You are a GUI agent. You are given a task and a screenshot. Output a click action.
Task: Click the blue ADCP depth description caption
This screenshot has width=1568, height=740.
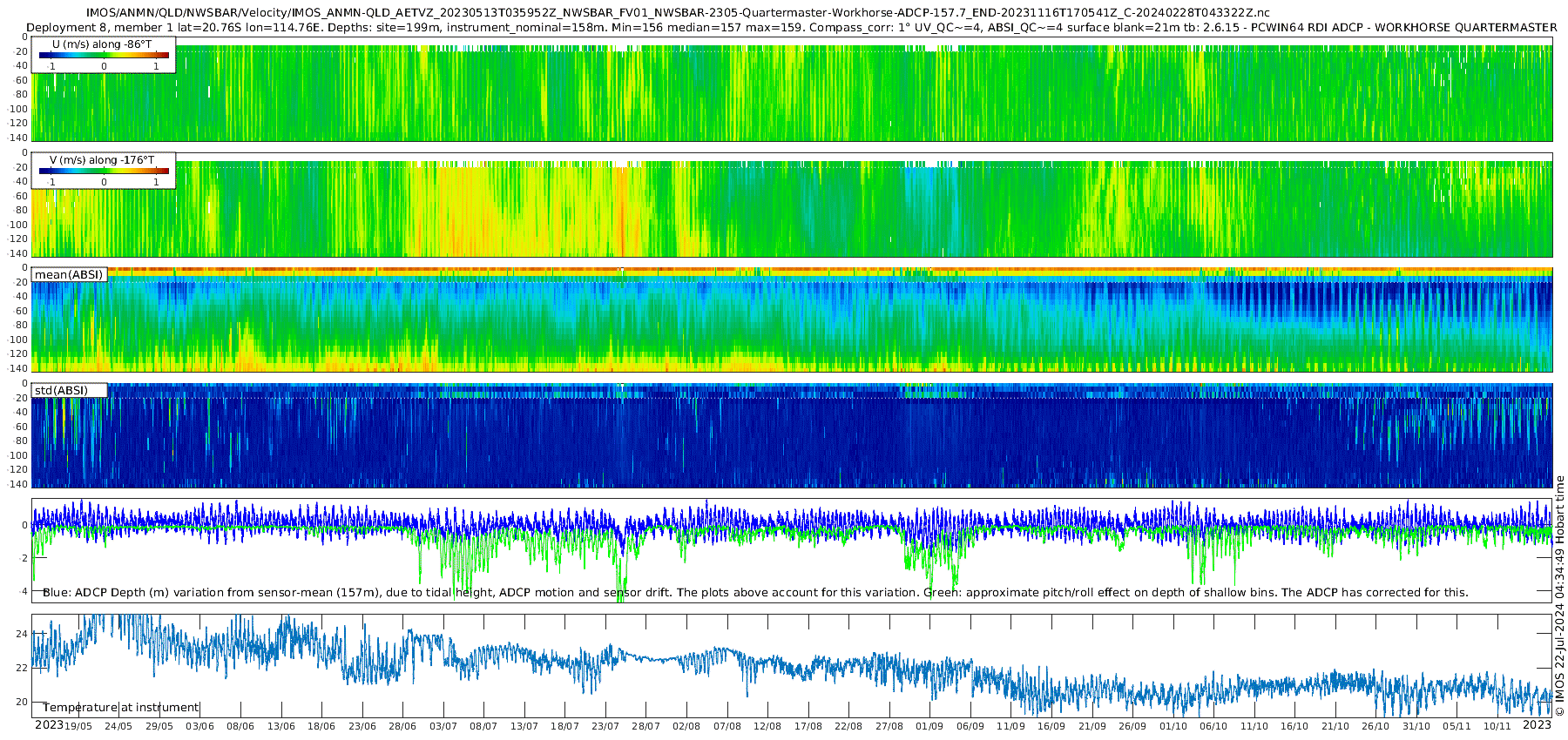click(755, 592)
